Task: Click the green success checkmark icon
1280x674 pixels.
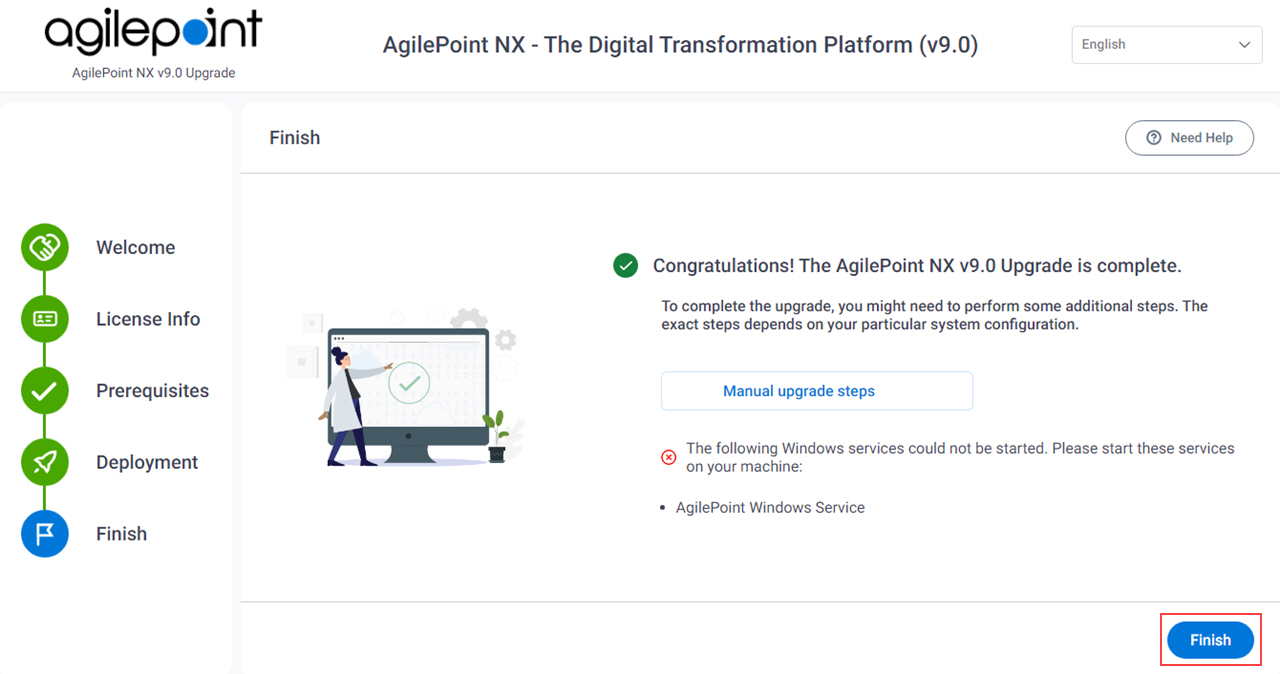Action: click(x=626, y=266)
